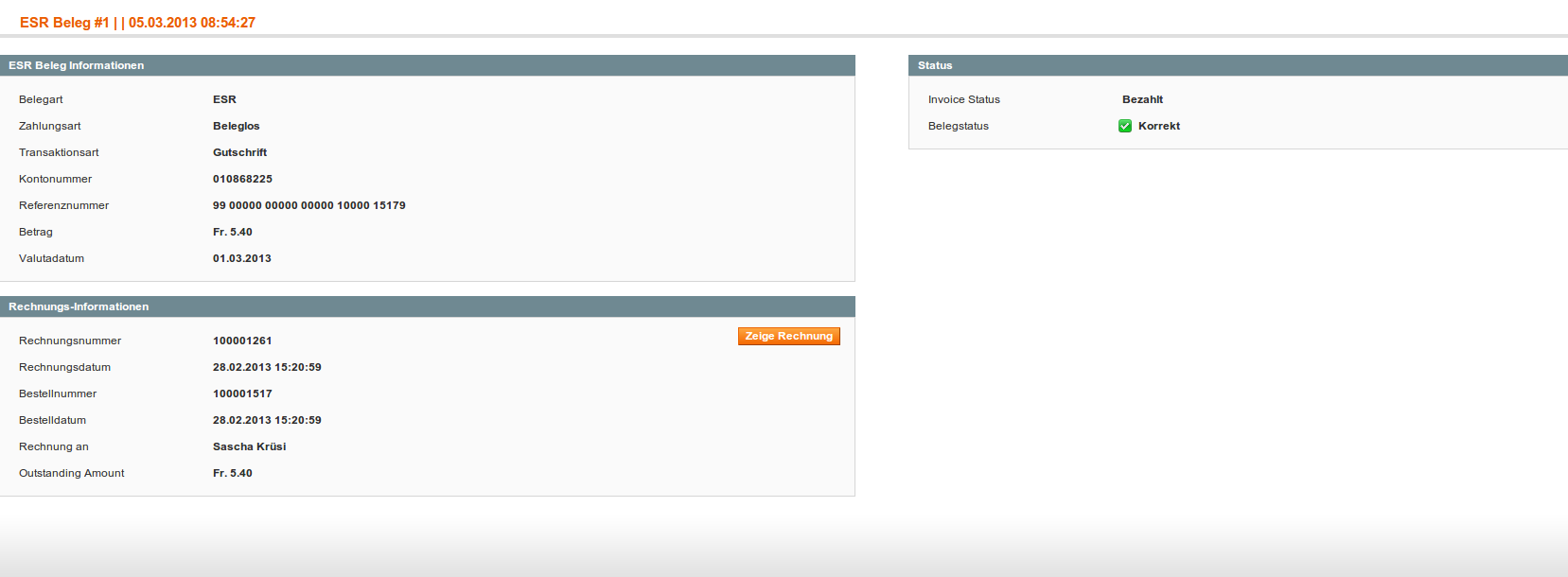The image size is (1568, 577).
Task: Click the Bestelldatum timestamp value
Action: (x=267, y=420)
